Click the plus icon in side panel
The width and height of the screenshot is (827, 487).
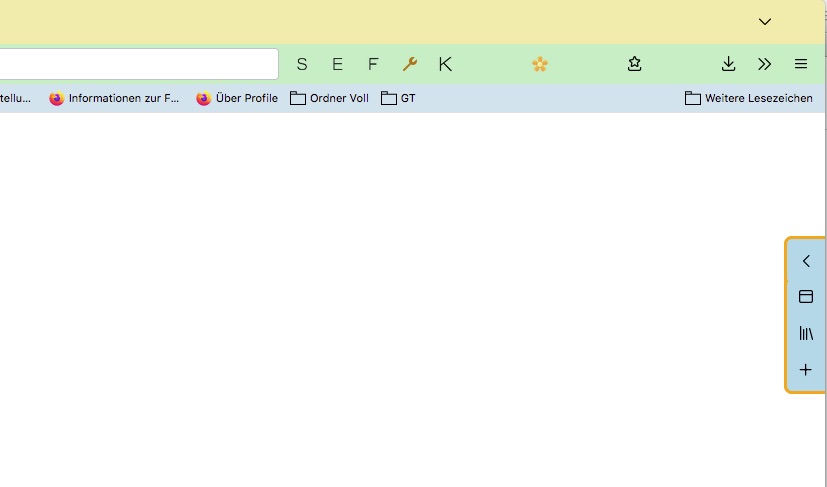coord(805,370)
